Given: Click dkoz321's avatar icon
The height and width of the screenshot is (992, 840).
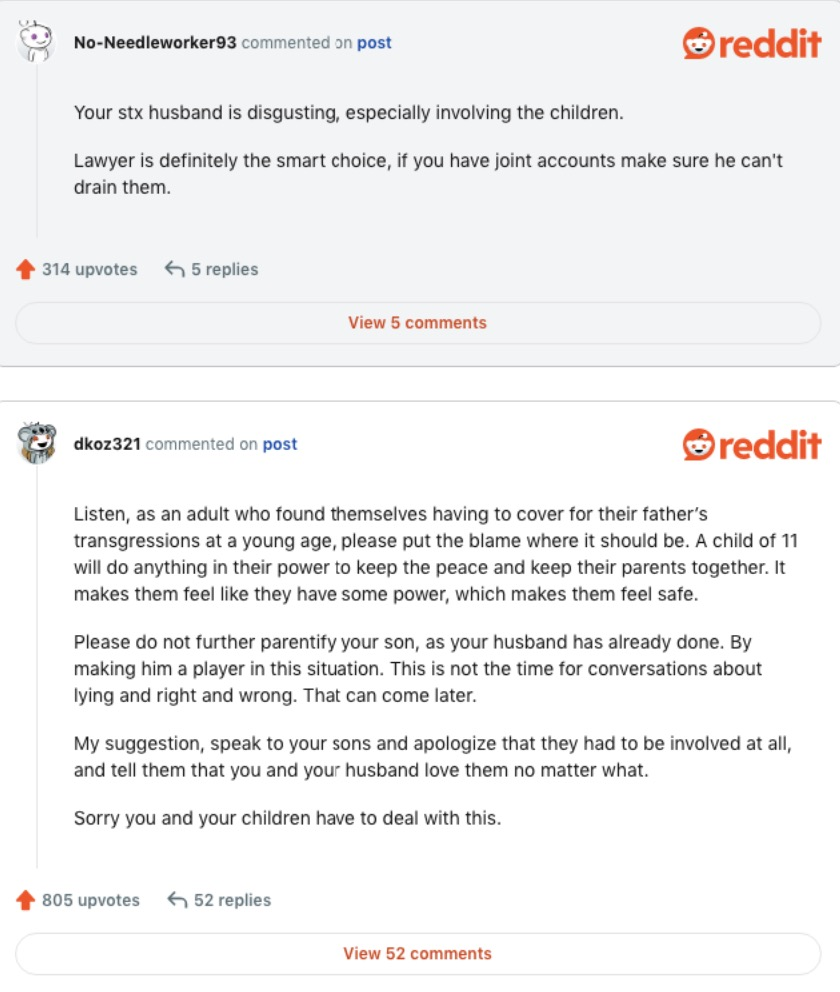Looking at the screenshot, I should click(x=36, y=443).
